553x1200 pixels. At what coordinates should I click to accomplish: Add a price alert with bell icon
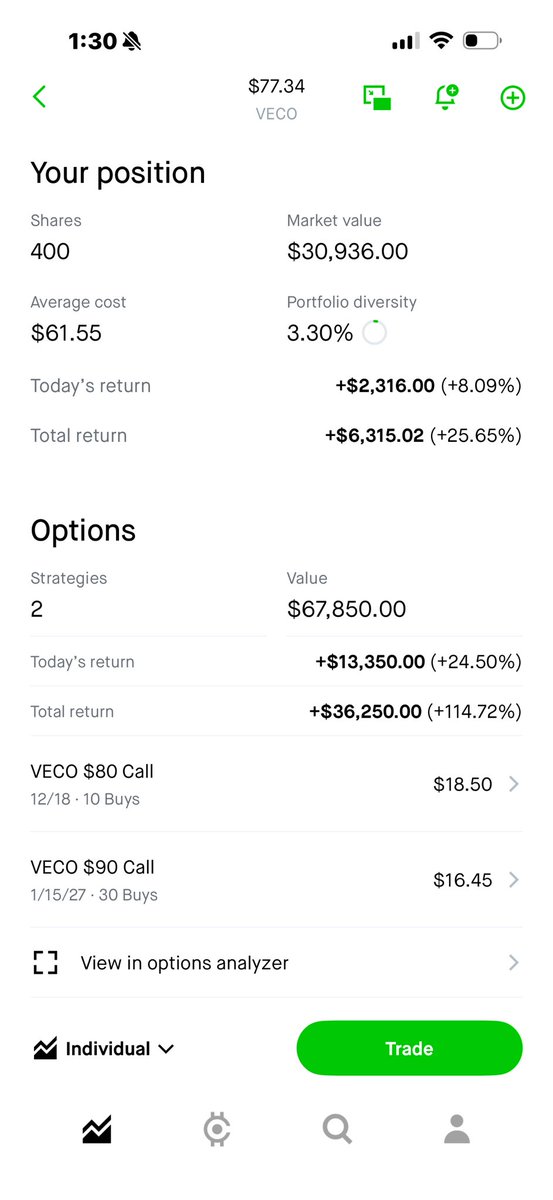[445, 97]
